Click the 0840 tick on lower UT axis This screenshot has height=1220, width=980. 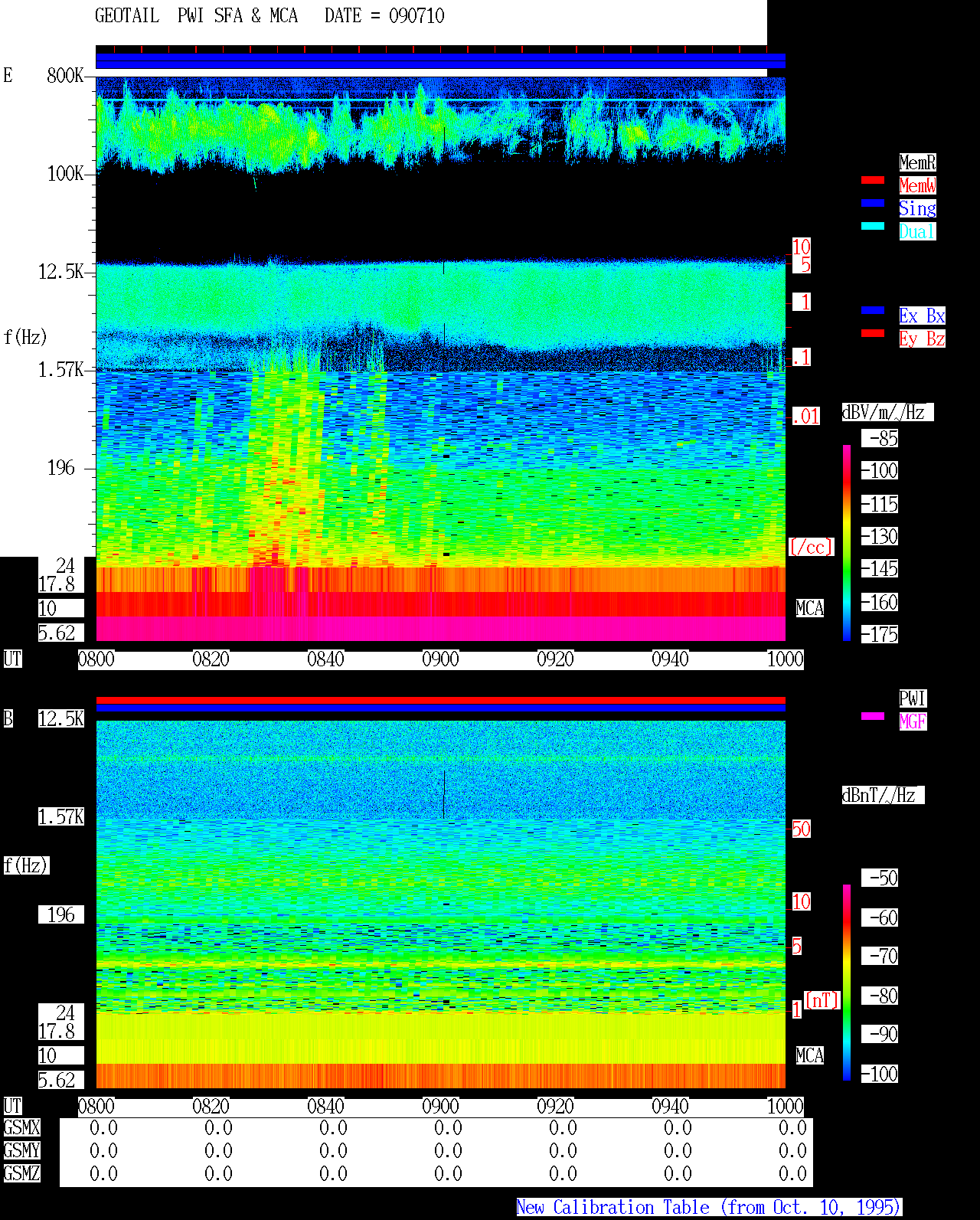pyautogui.click(x=326, y=1107)
